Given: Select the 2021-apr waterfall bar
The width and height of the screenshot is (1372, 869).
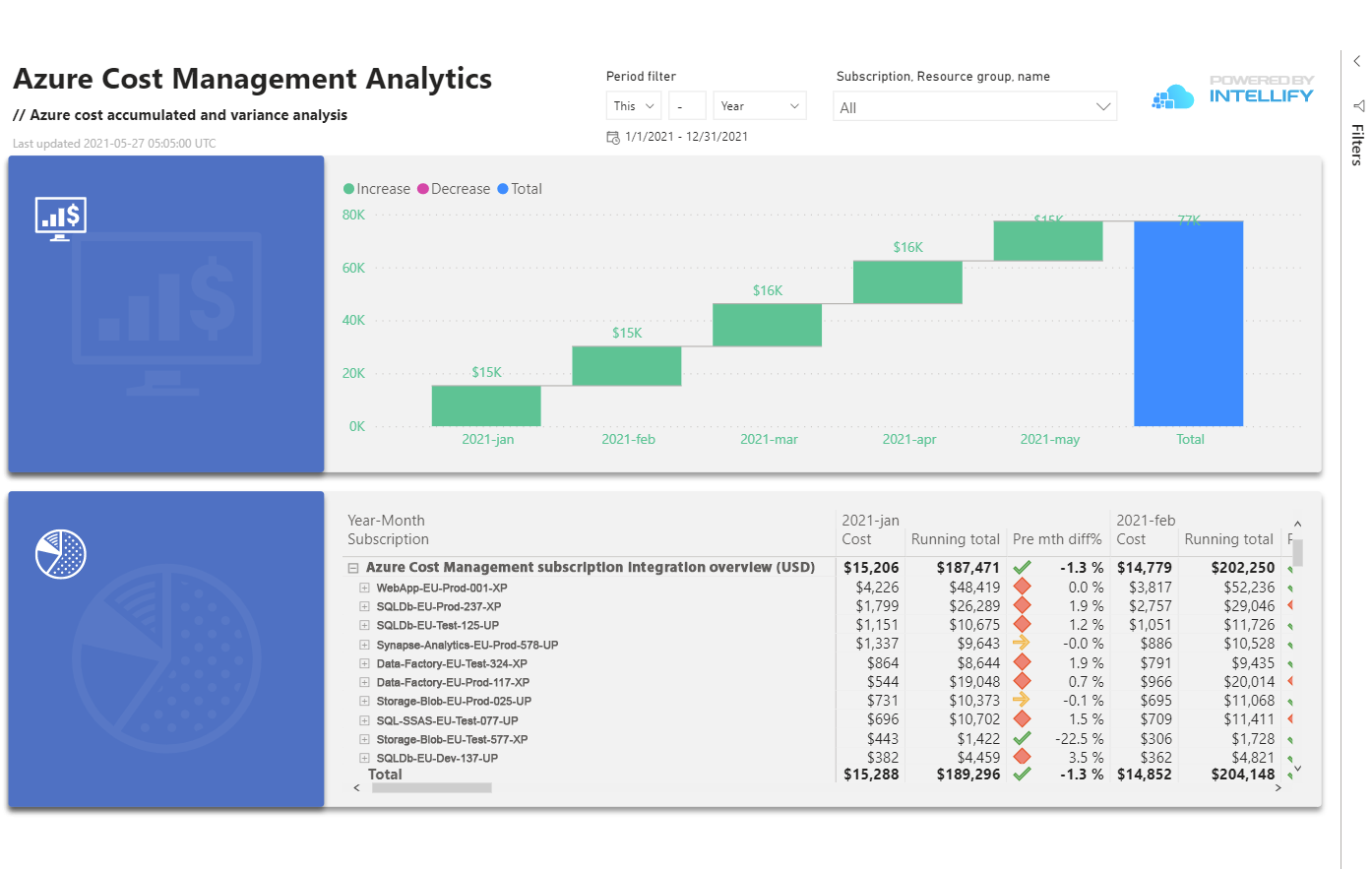Looking at the screenshot, I should pos(907,282).
